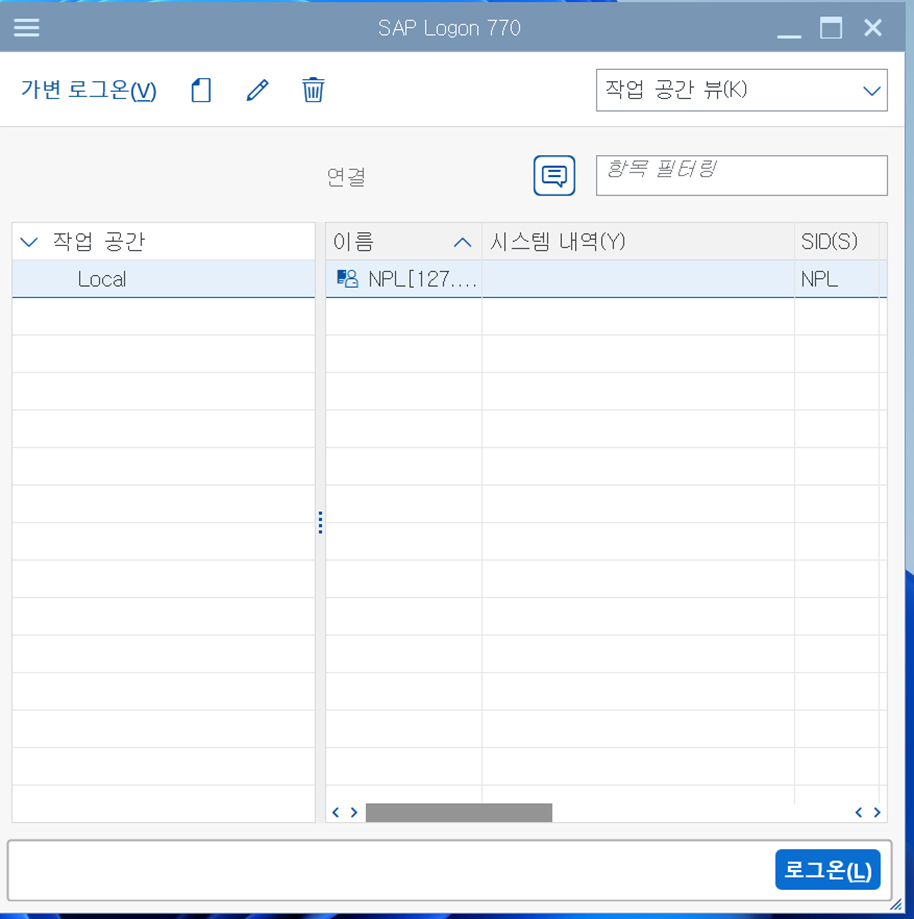Click the edit pencil icon

[x=257, y=90]
